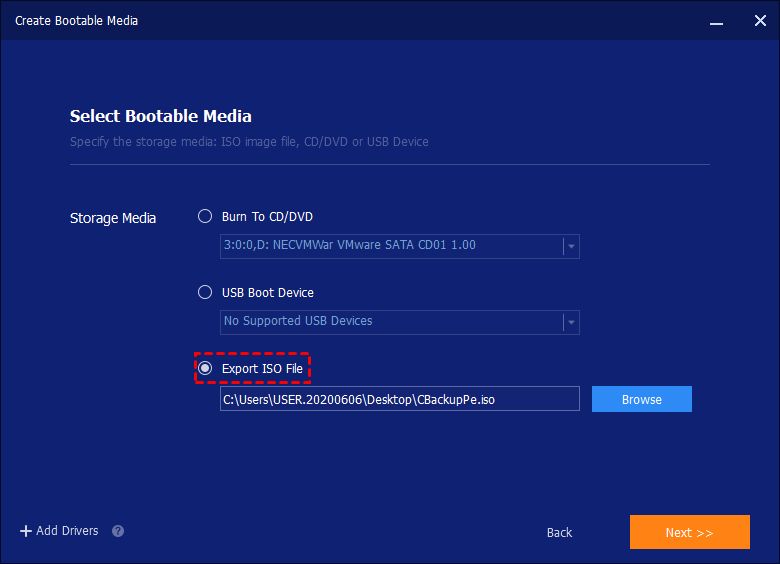Click the Burn To CD/DVD label text

(x=268, y=216)
